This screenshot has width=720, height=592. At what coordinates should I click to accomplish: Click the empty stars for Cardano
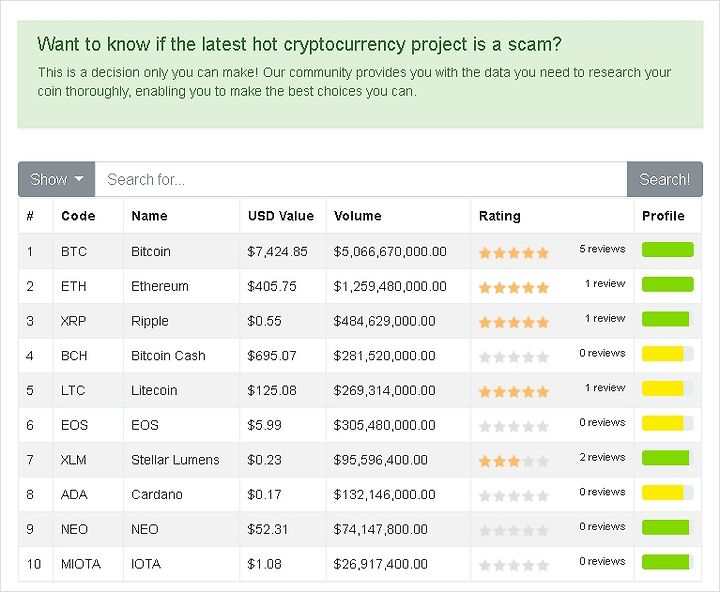click(514, 496)
